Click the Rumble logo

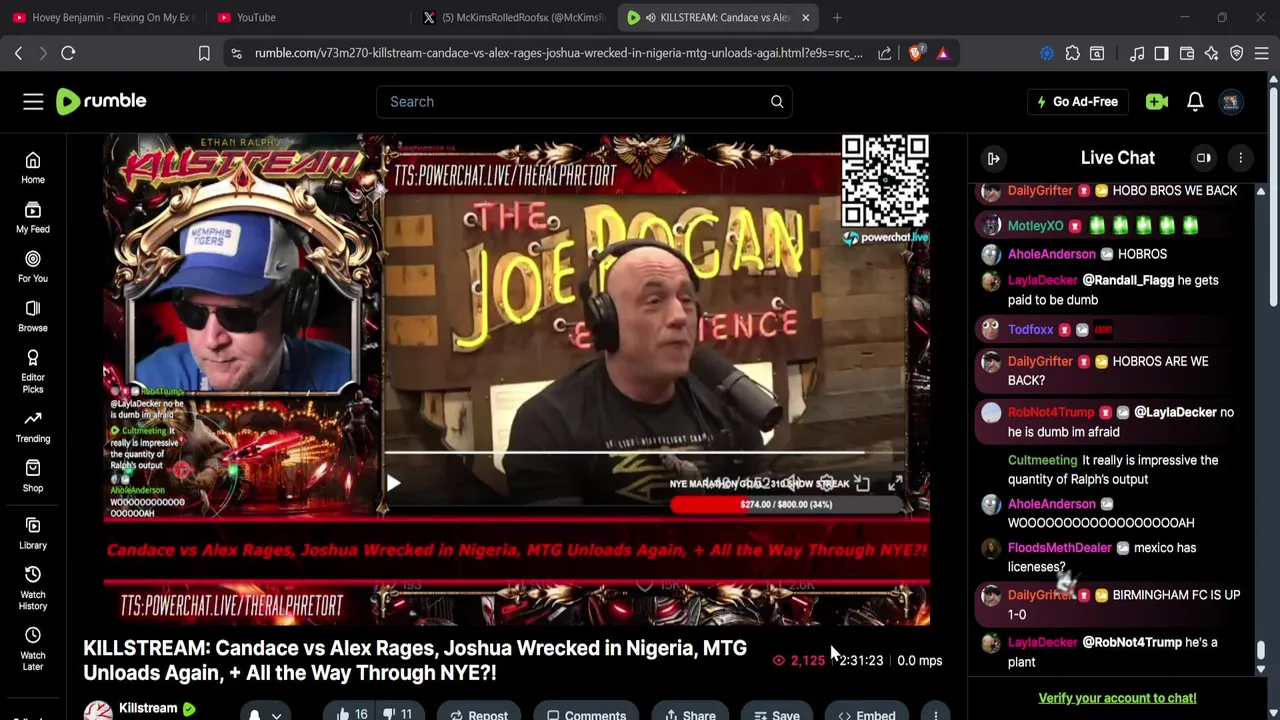[x=101, y=101]
